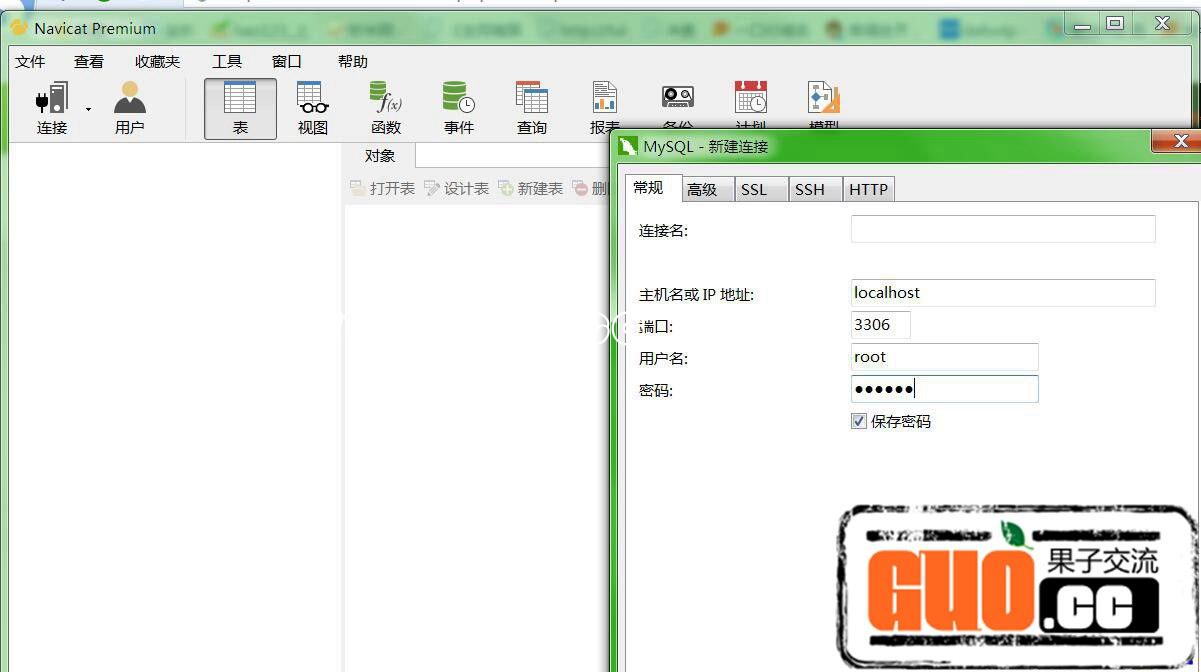Expand the dropdown arrow beside 连接
The width and height of the screenshot is (1201, 672).
point(88,108)
